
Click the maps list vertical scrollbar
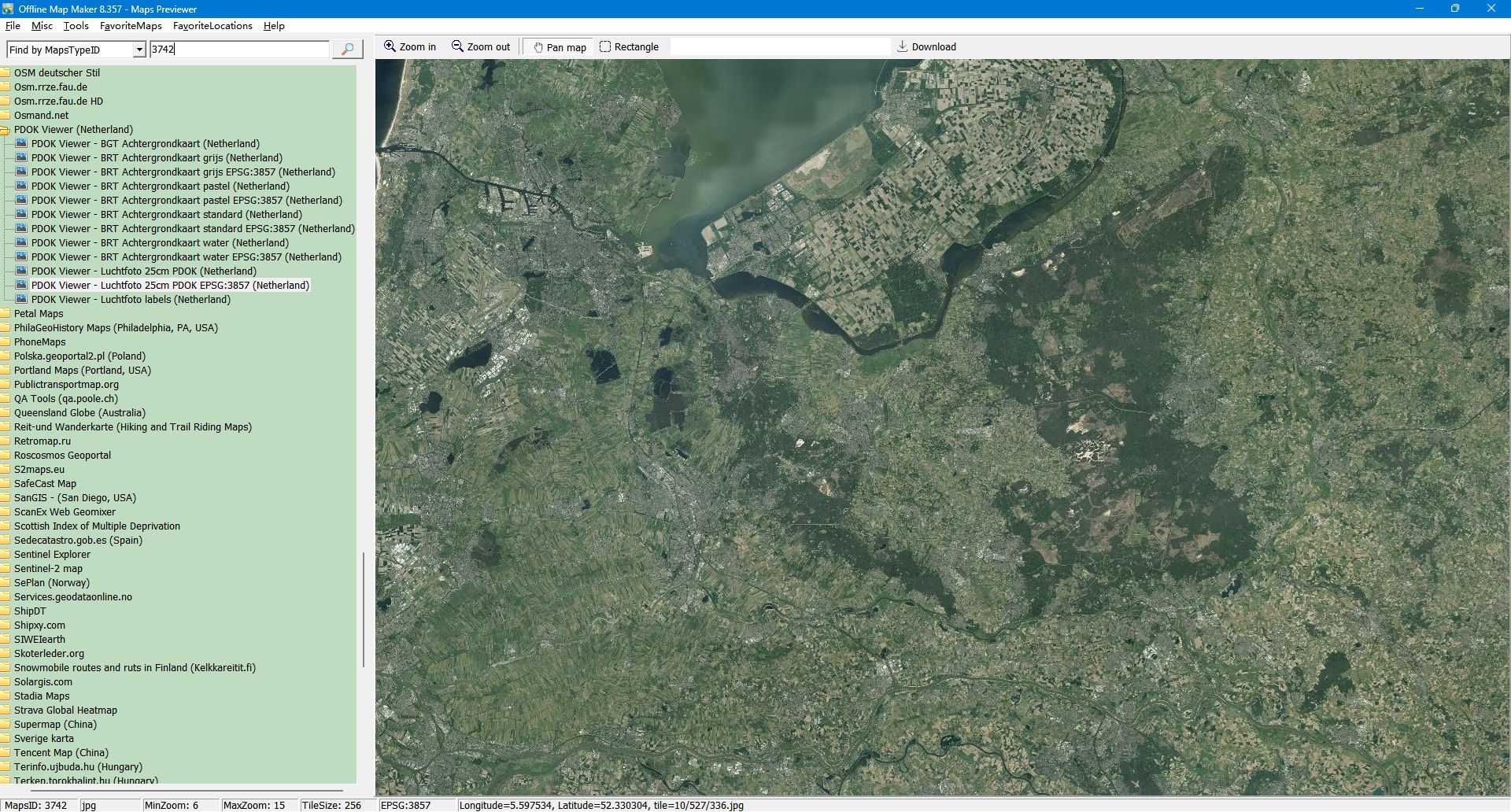coord(363,609)
